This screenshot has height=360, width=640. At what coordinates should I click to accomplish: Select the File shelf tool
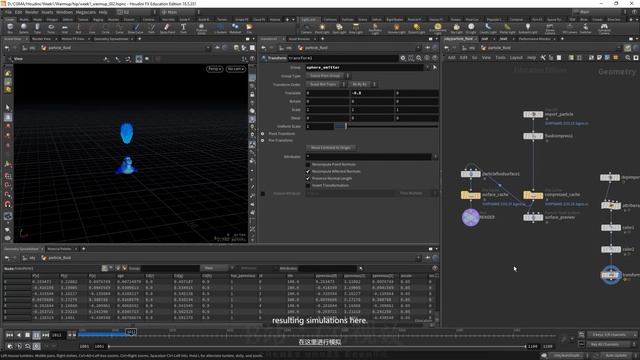(x=249, y=29)
